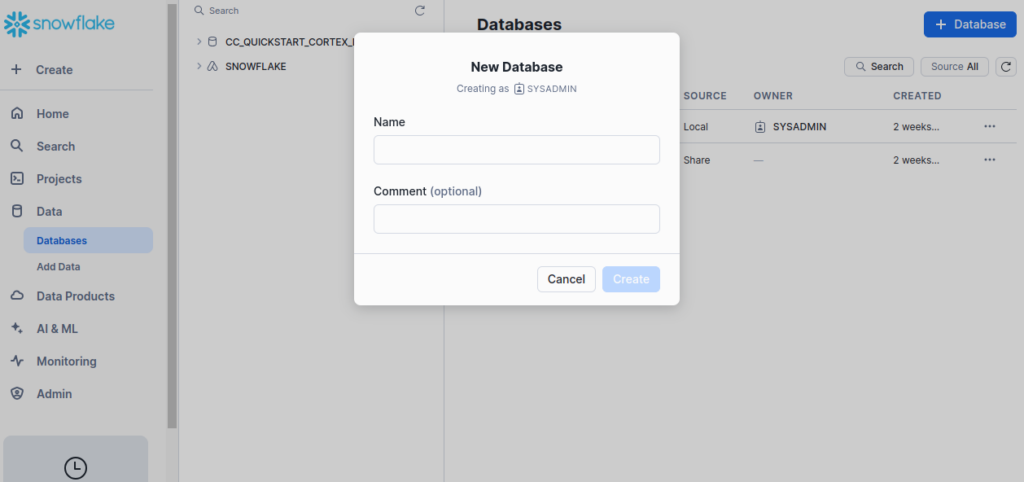The height and width of the screenshot is (482, 1024).
Task: Expand the CC_QUICKSTART_CORTEX database tree
Action: click(199, 42)
